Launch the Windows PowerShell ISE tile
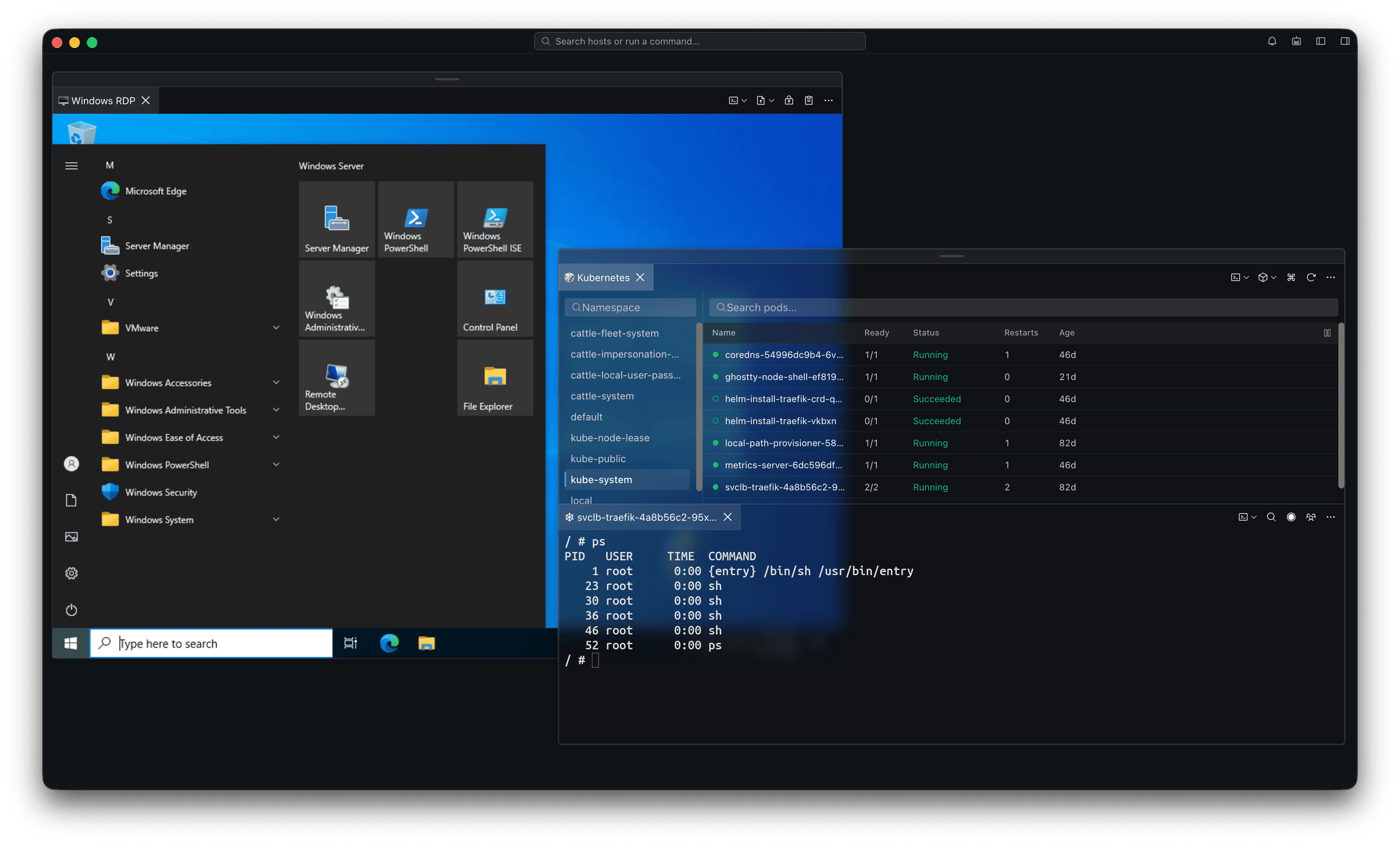 click(x=495, y=219)
